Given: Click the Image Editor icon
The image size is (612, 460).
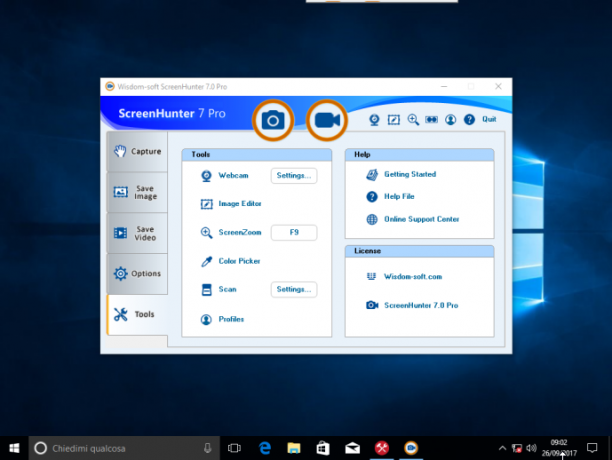Looking at the screenshot, I should coord(206,204).
